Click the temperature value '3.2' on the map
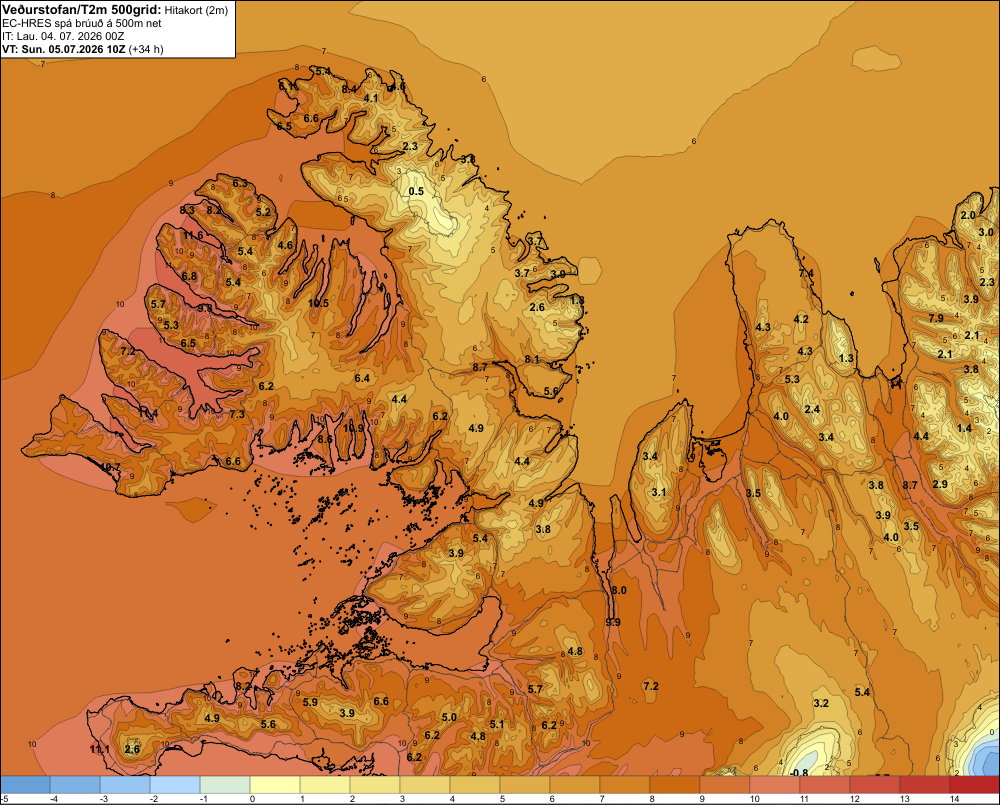 (x=821, y=703)
